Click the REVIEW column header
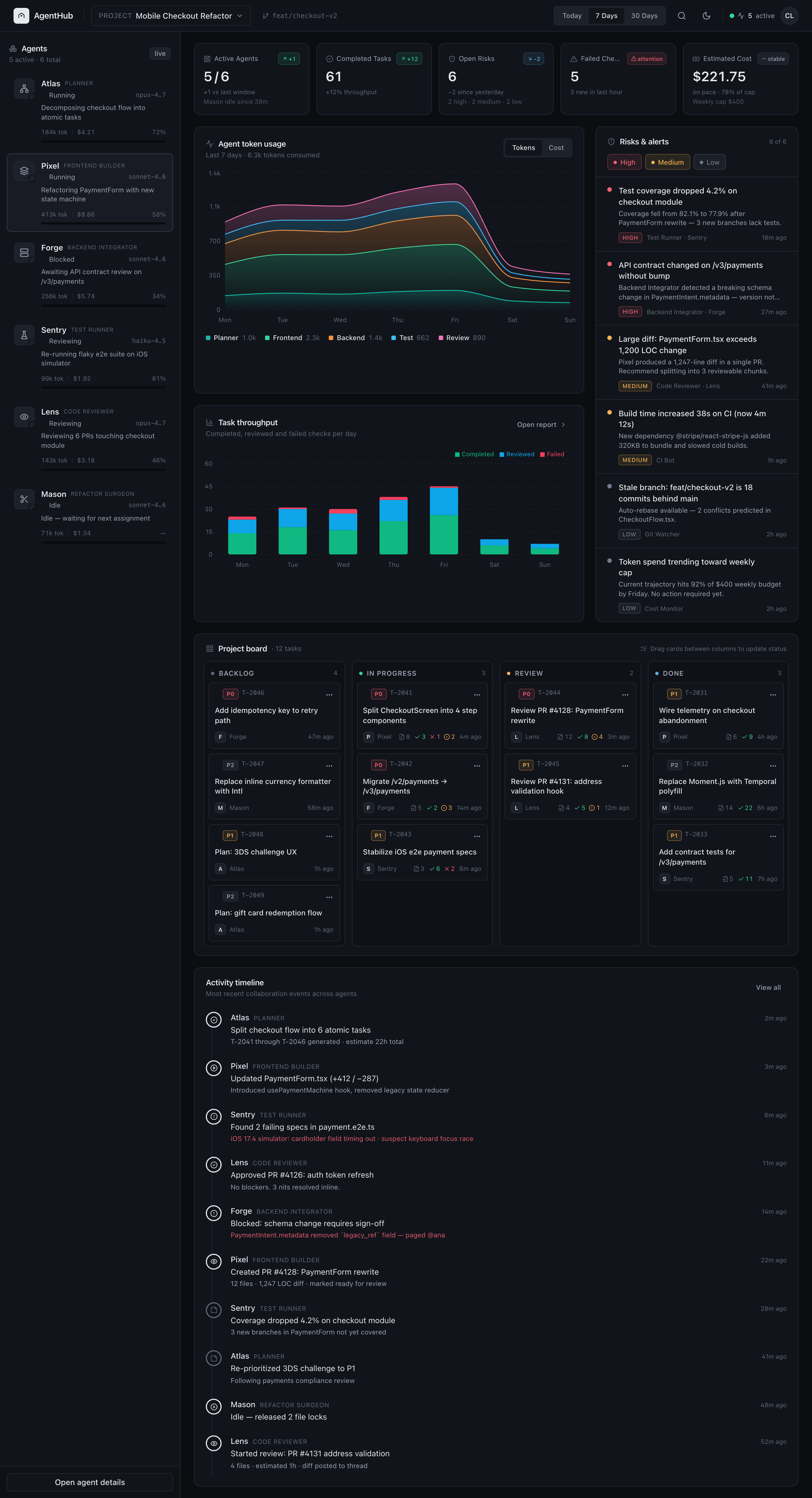 (570, 673)
